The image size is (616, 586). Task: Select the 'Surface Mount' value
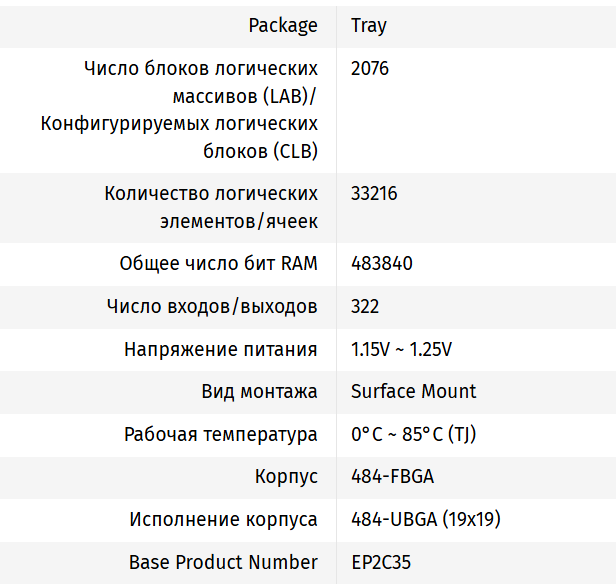point(414,391)
